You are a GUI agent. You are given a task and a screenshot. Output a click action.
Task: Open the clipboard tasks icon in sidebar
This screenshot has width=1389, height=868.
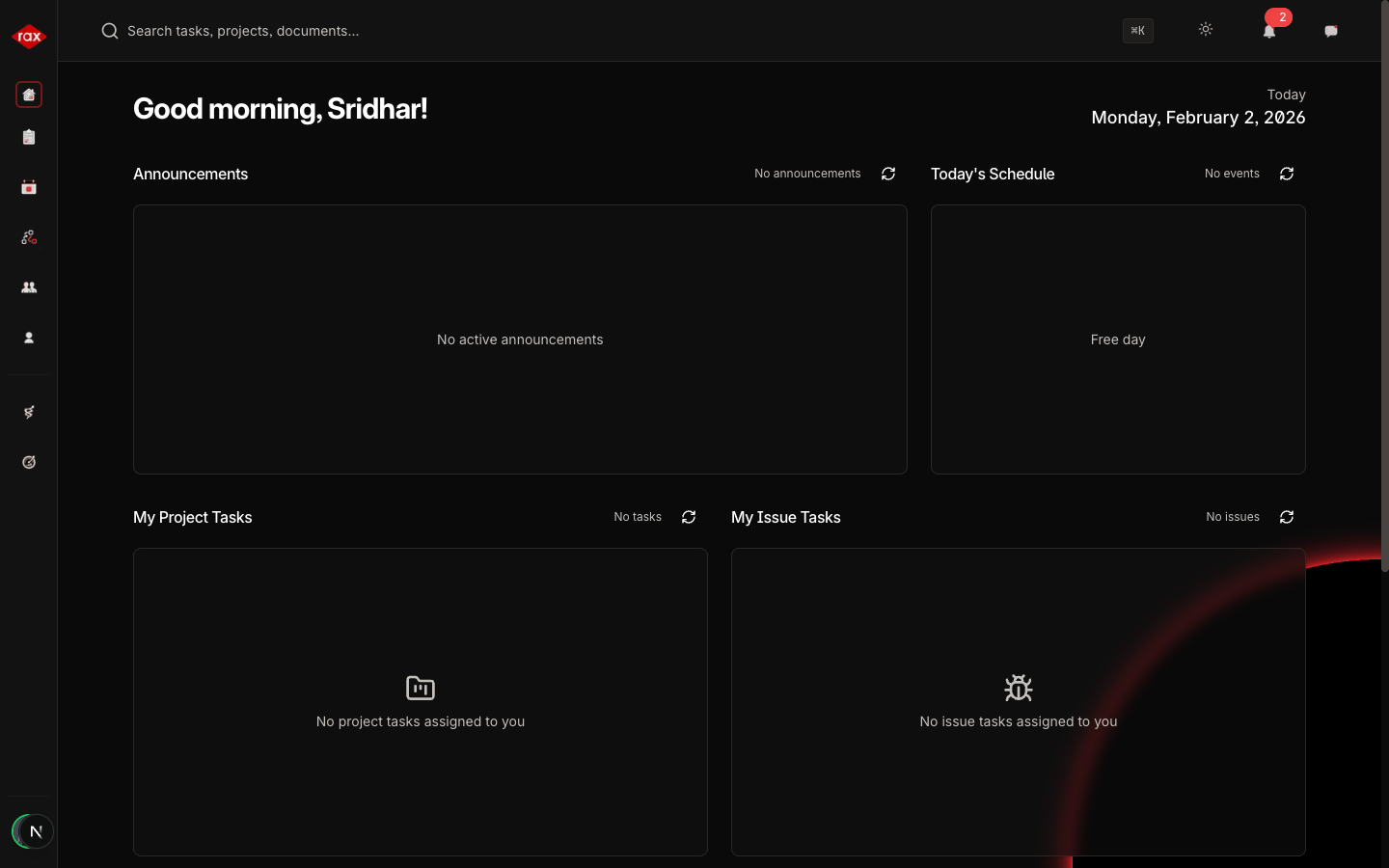pos(29,137)
